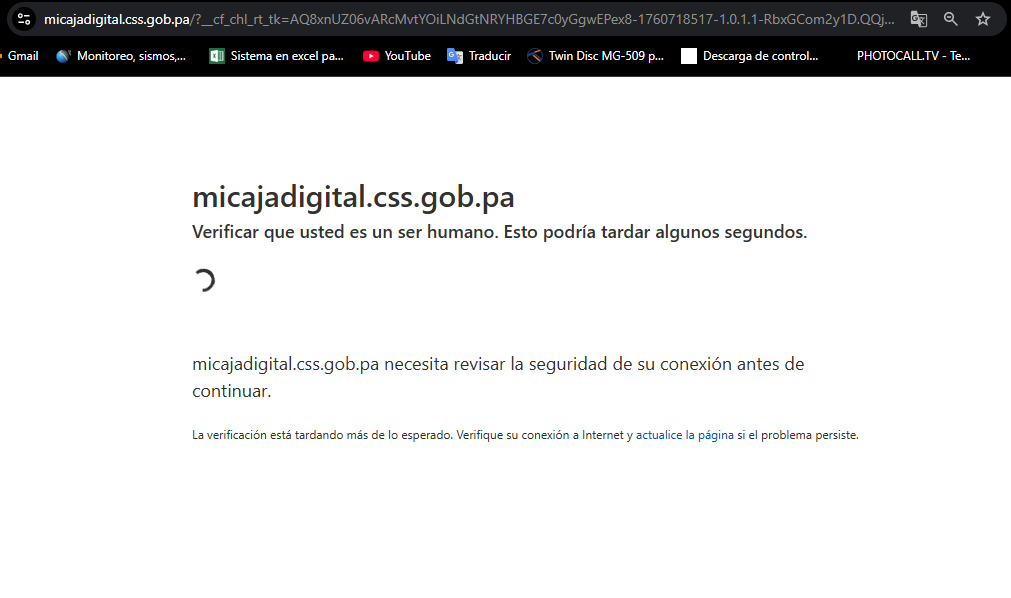This screenshot has width=1011, height=598.
Task: Click the zoom magnifier icon
Action: click(x=950, y=19)
